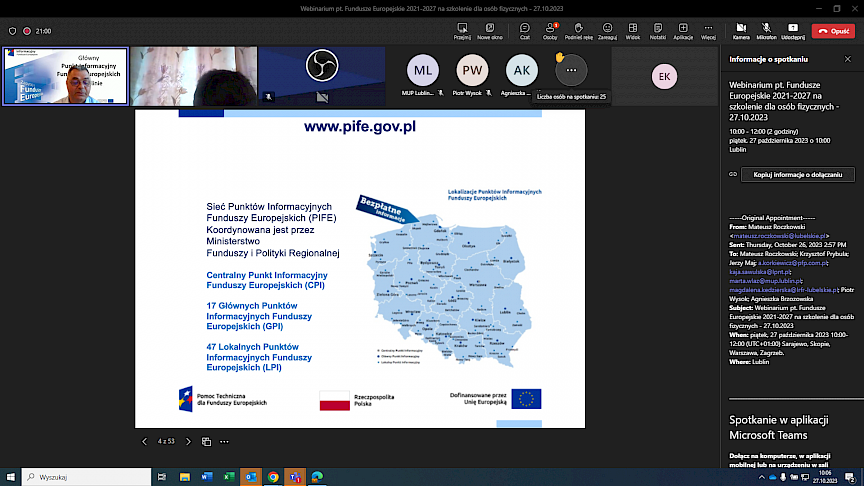Select the PW Piotr Wysok avatar
864x486 pixels.
tap(472, 71)
